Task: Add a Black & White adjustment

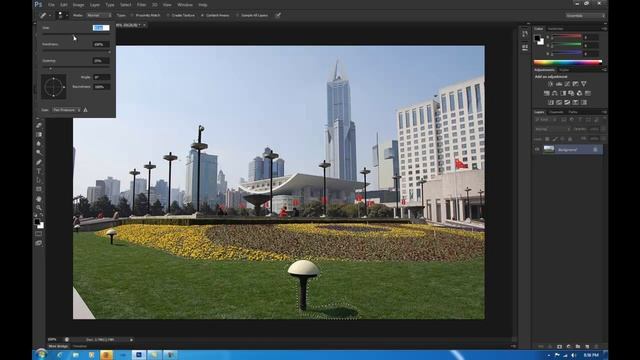Action: (x=563, y=93)
